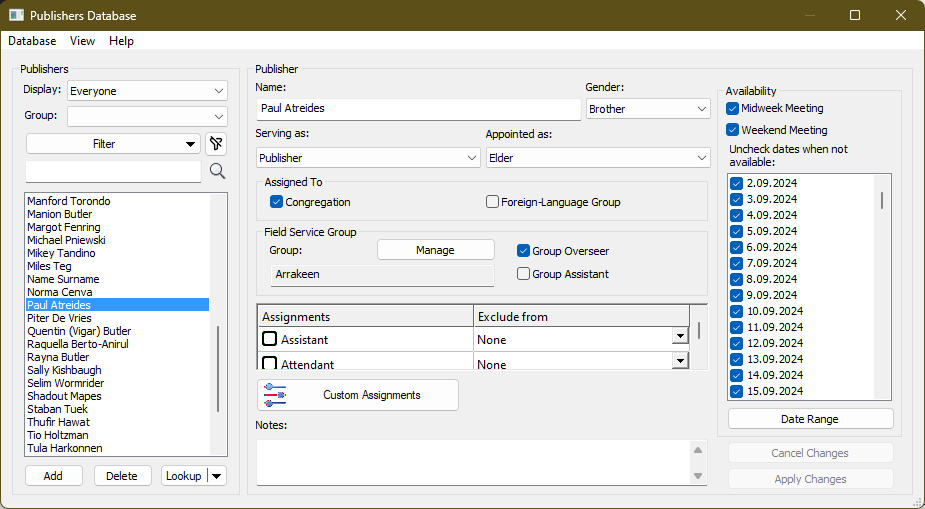
Task: Click the magnifying glass search icon
Action: pos(217,172)
